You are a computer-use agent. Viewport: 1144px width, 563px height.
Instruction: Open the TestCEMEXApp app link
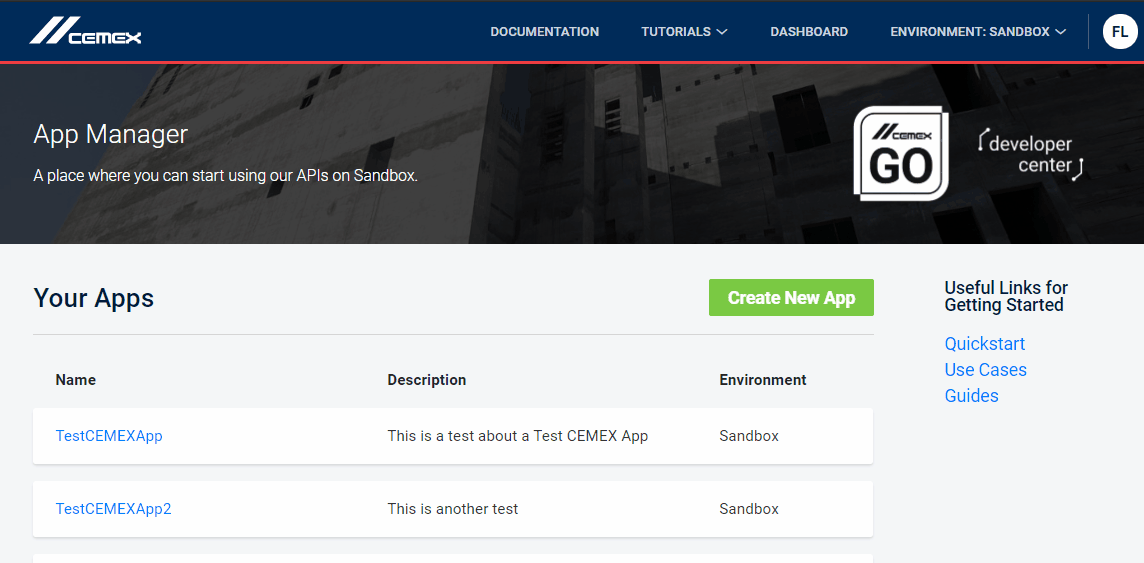pyautogui.click(x=109, y=436)
